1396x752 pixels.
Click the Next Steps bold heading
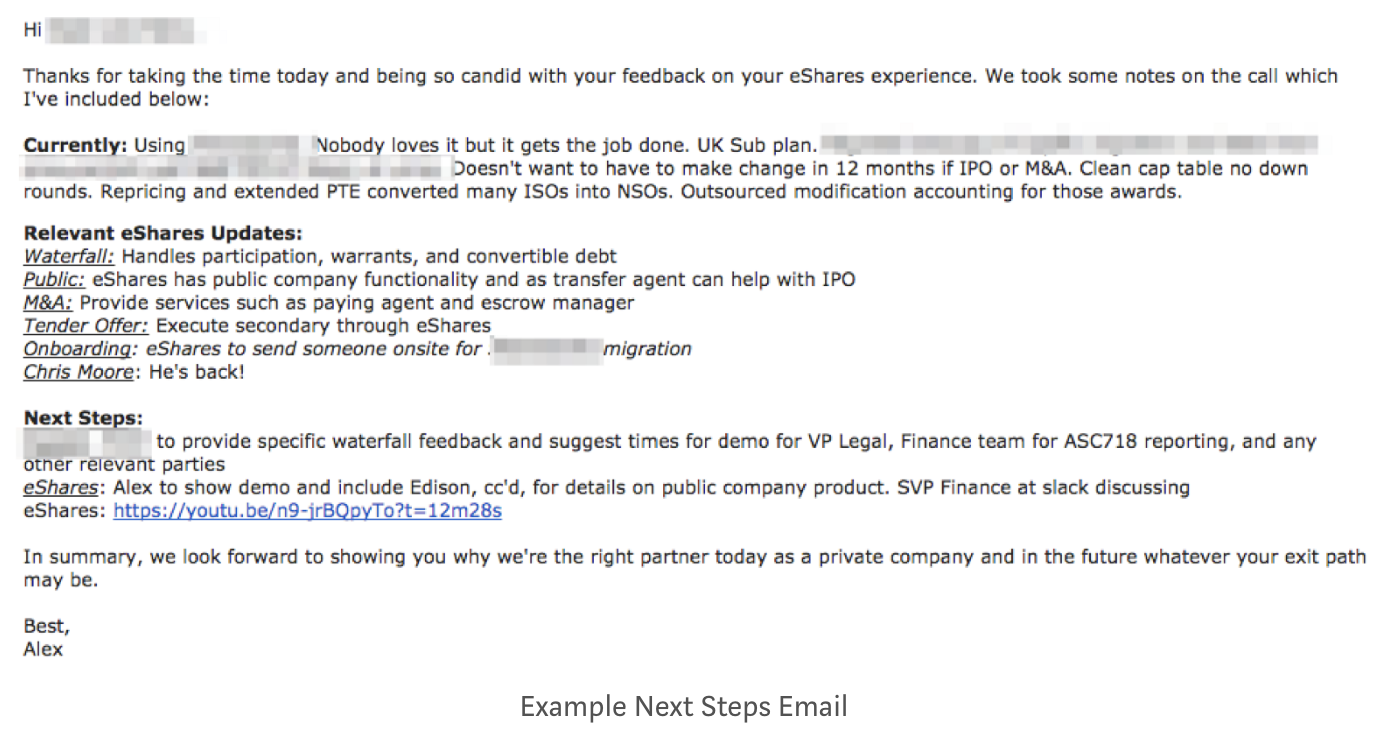pyautogui.click(x=84, y=418)
